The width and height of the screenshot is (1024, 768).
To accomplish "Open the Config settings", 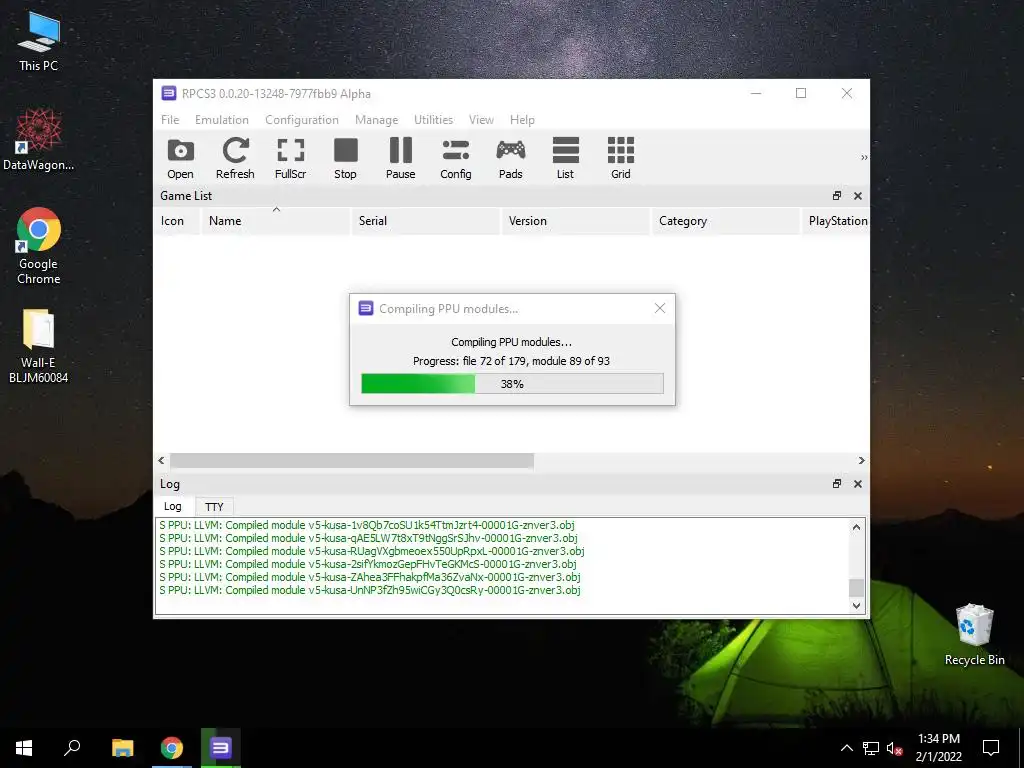I will click(x=455, y=158).
